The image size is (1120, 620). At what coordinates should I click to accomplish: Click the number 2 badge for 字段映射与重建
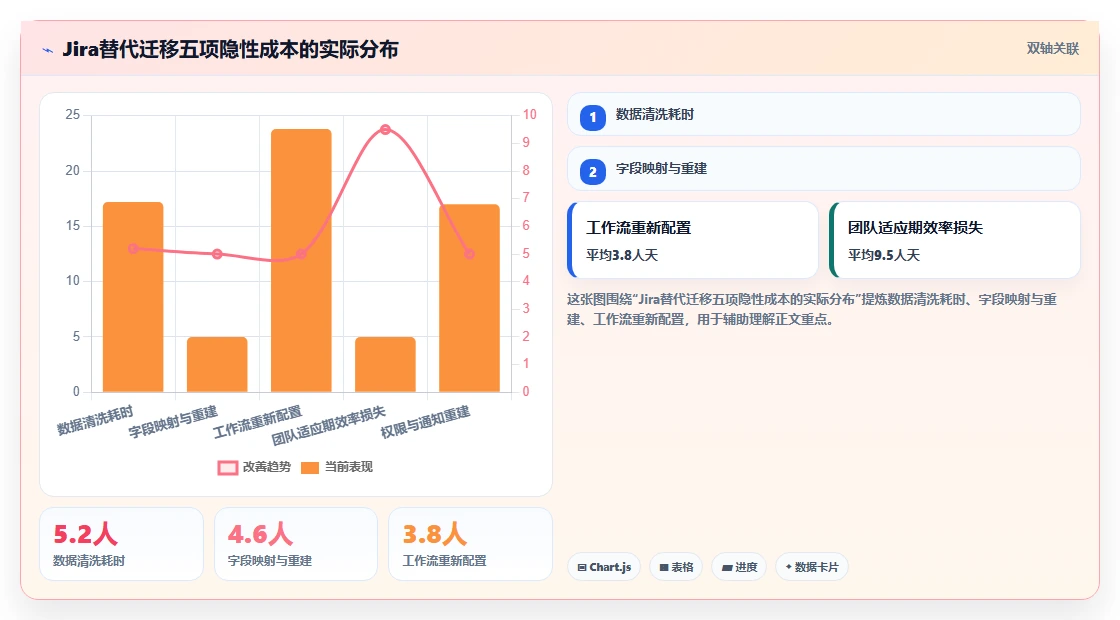(593, 171)
